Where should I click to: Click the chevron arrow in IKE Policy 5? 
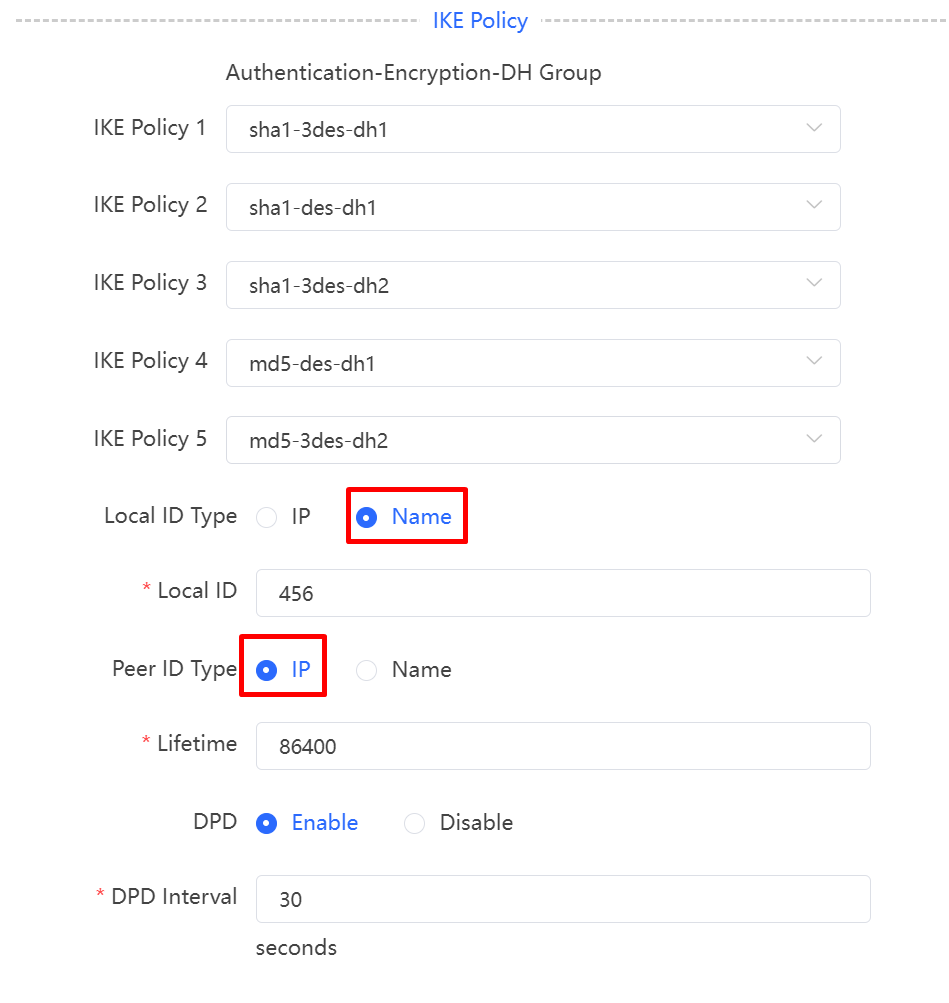[x=814, y=439]
